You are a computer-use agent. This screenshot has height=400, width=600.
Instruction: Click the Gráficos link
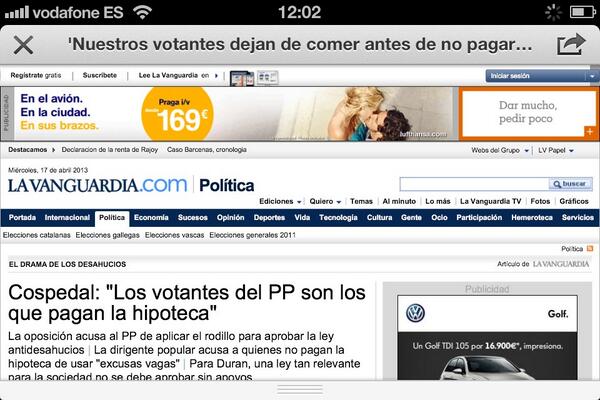(574, 201)
